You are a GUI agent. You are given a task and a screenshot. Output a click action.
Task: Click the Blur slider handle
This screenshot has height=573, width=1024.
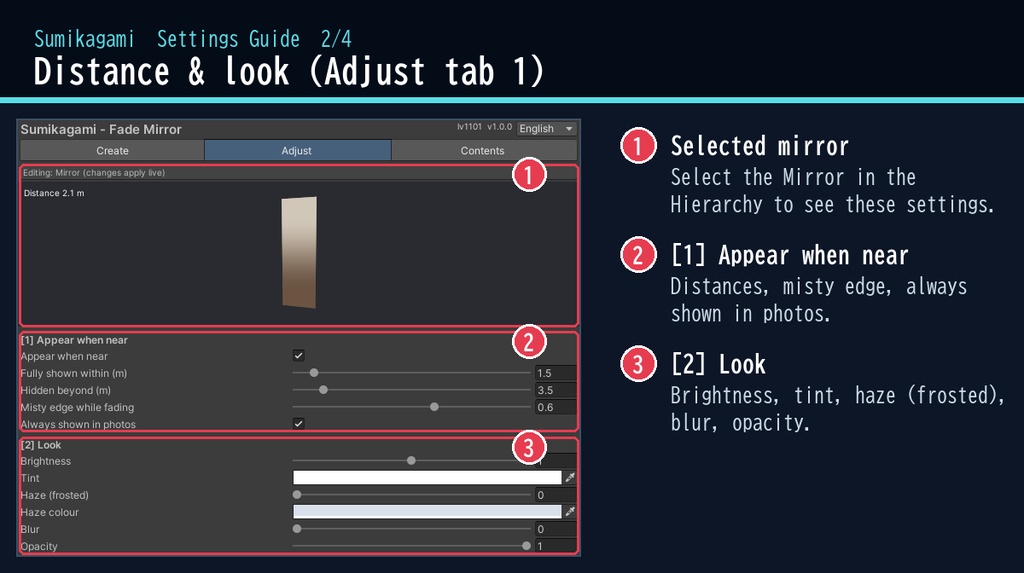click(297, 529)
